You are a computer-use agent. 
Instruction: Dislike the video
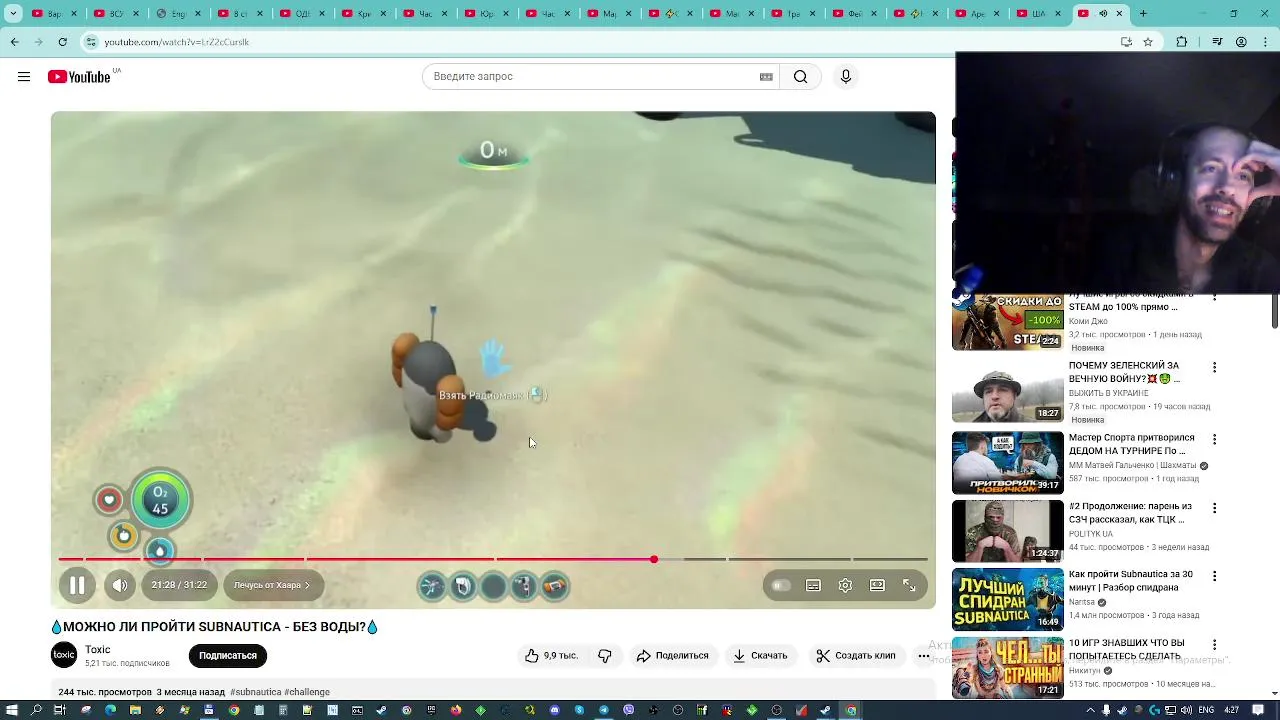(x=605, y=656)
